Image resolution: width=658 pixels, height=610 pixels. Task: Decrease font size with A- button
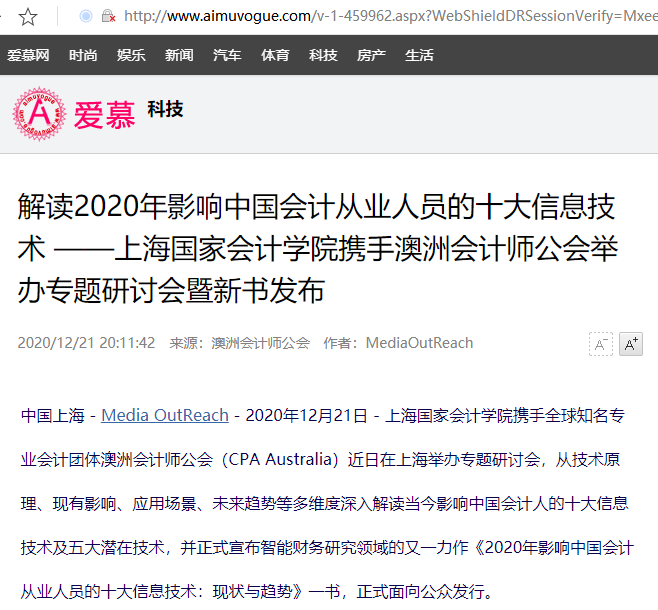tap(601, 344)
